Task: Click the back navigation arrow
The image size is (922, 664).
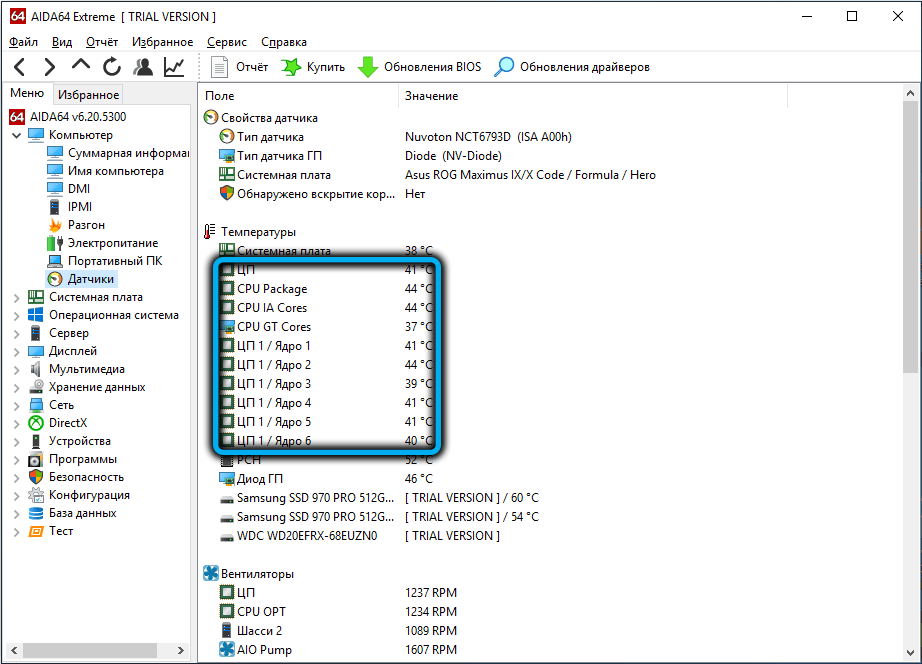Action: [19, 67]
